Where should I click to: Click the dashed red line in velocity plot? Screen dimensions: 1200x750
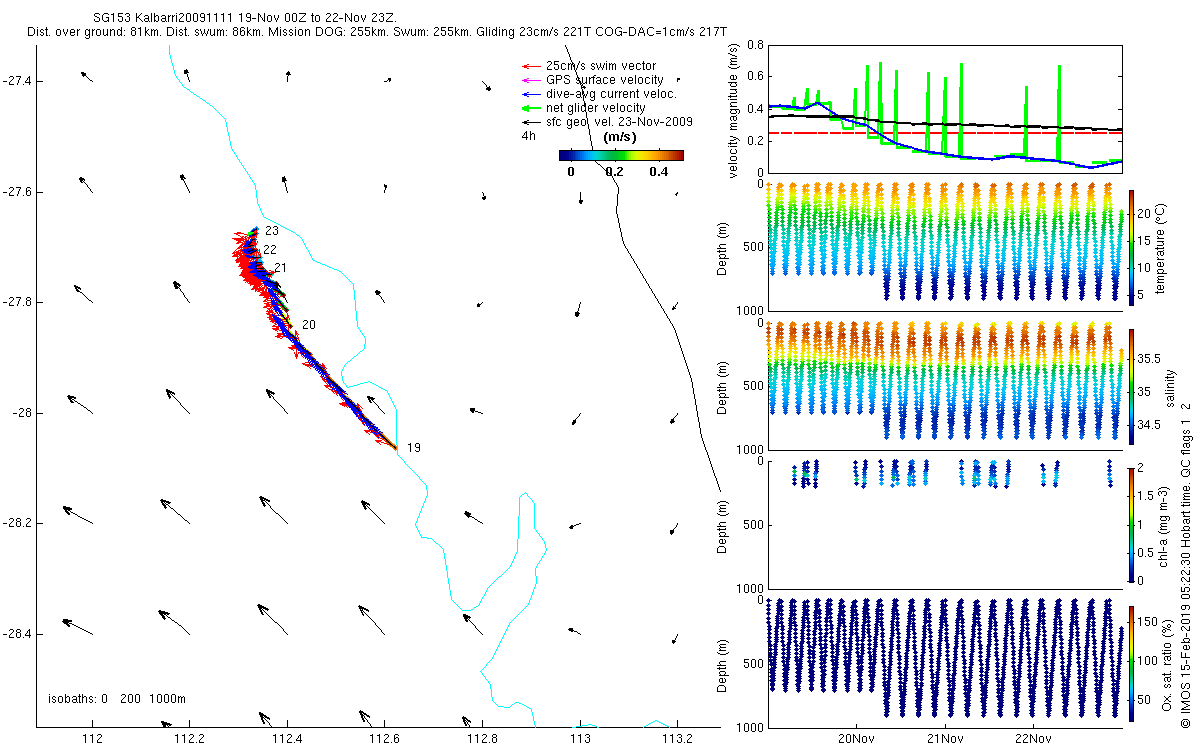point(945,132)
